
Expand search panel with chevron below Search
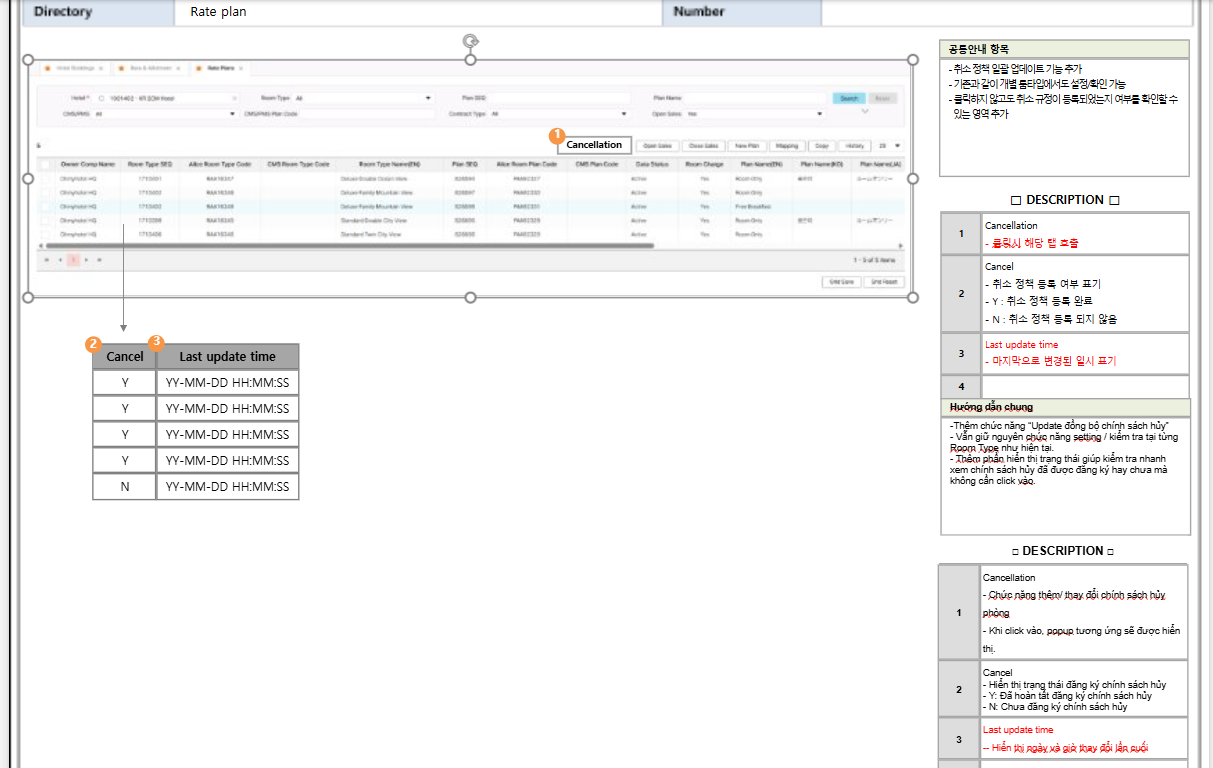pyautogui.click(x=865, y=111)
